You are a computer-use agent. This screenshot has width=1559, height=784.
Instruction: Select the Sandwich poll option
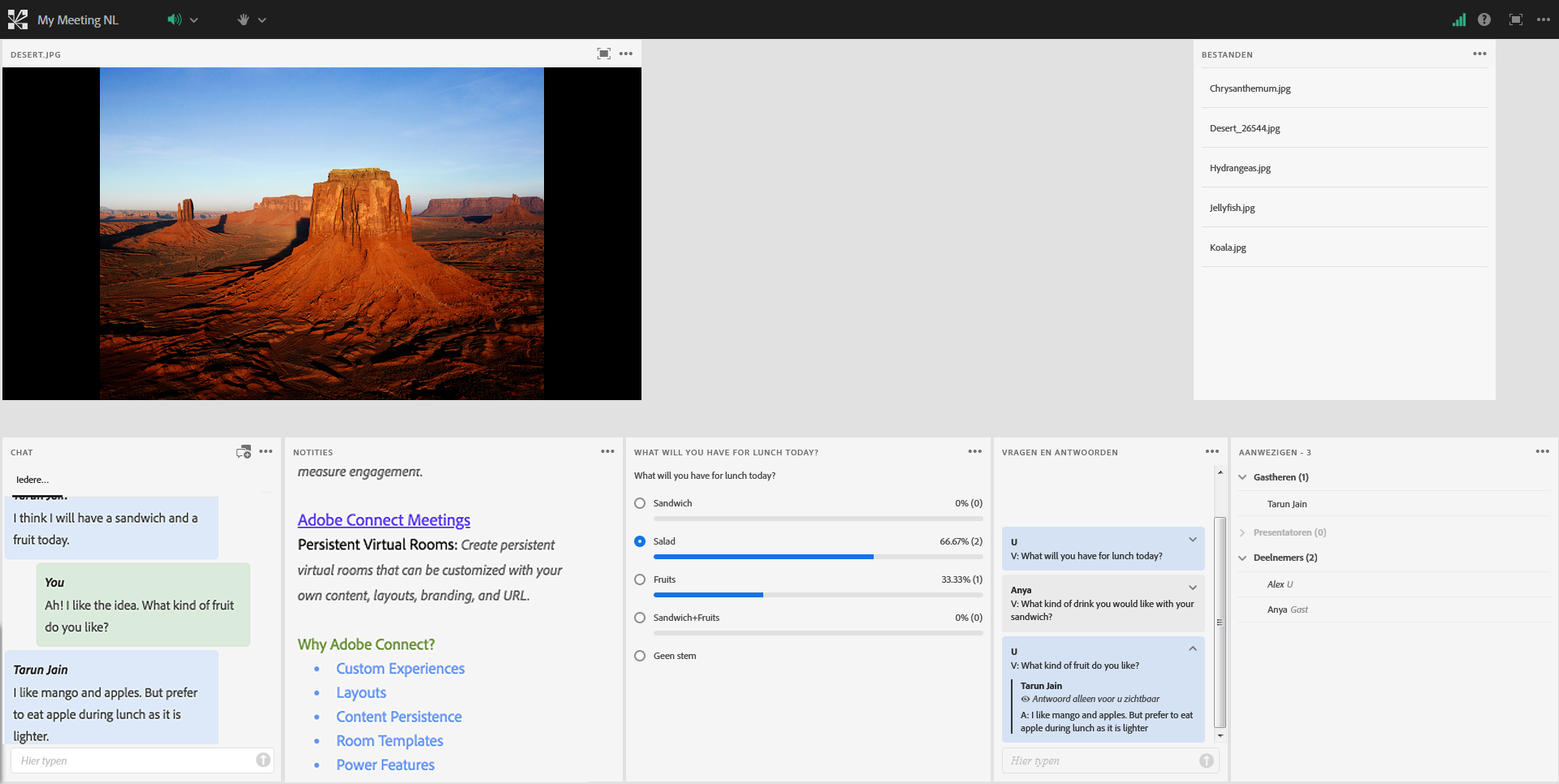pos(640,503)
